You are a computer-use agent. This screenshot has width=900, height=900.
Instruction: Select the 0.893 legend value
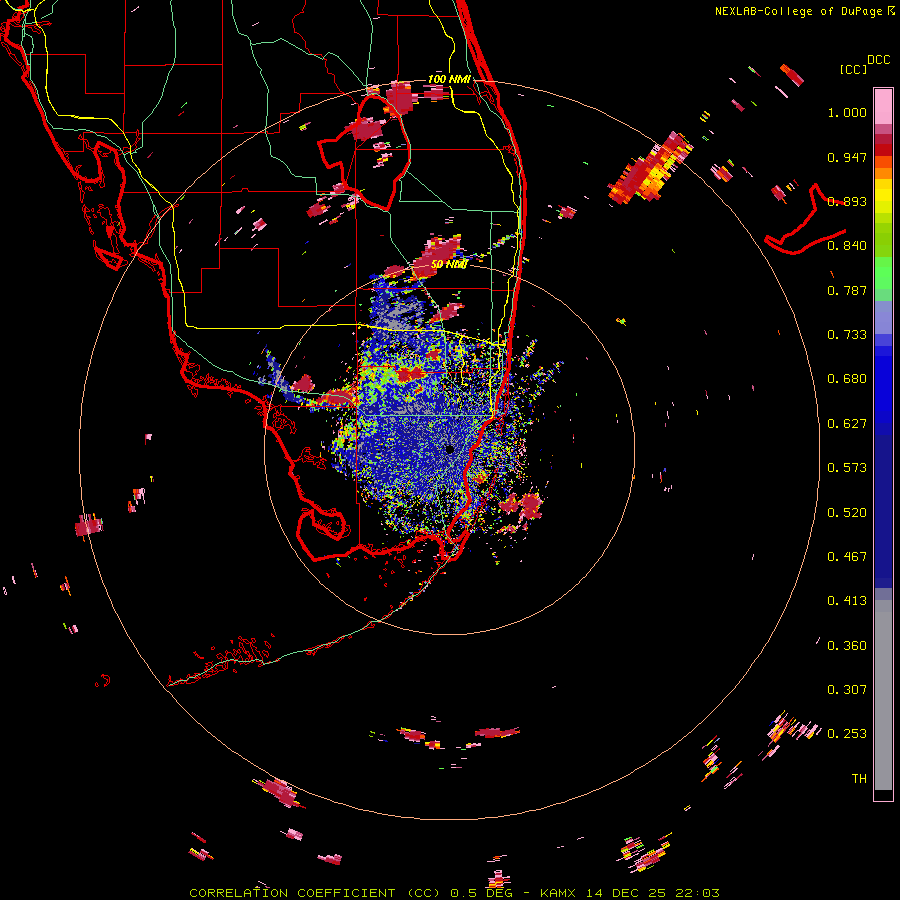coord(847,201)
